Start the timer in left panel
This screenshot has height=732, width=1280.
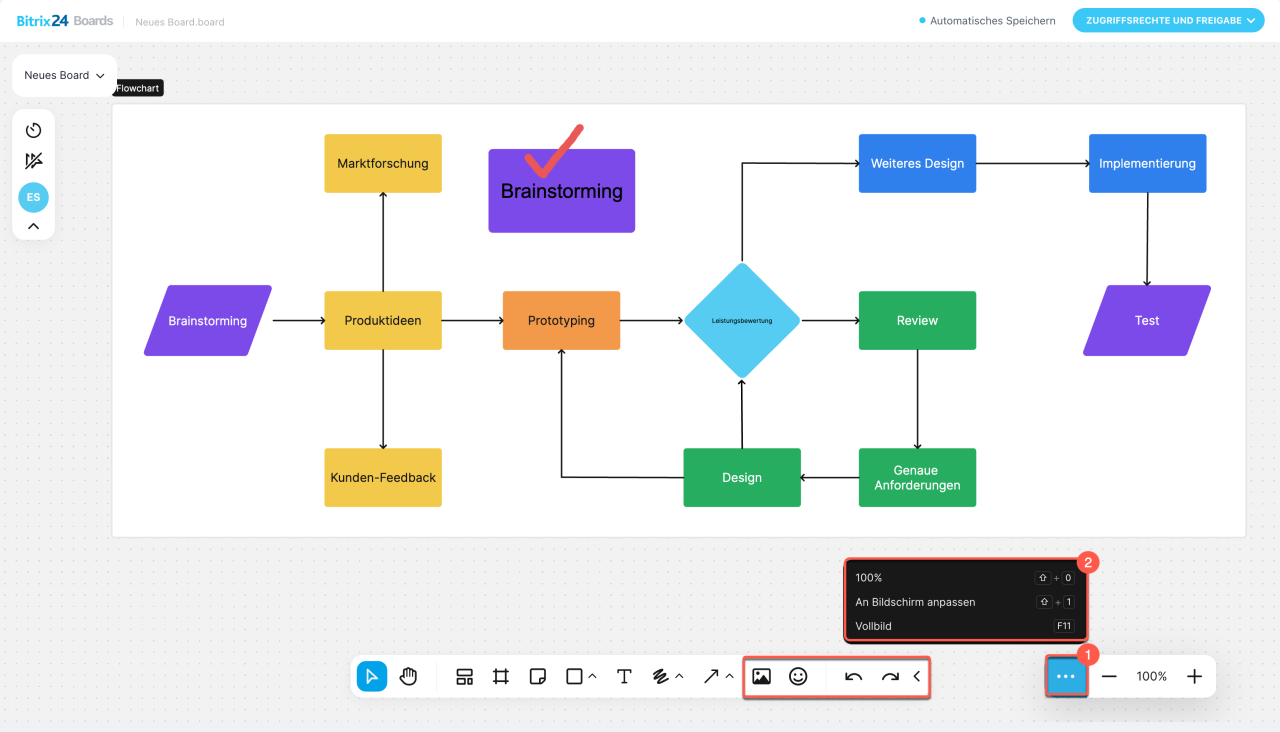[x=33, y=130]
